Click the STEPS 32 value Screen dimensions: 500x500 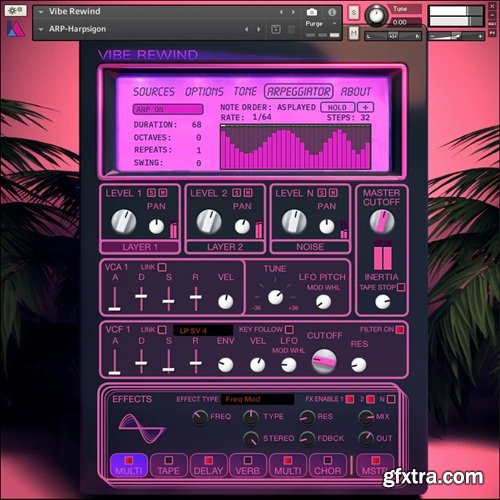click(x=365, y=117)
